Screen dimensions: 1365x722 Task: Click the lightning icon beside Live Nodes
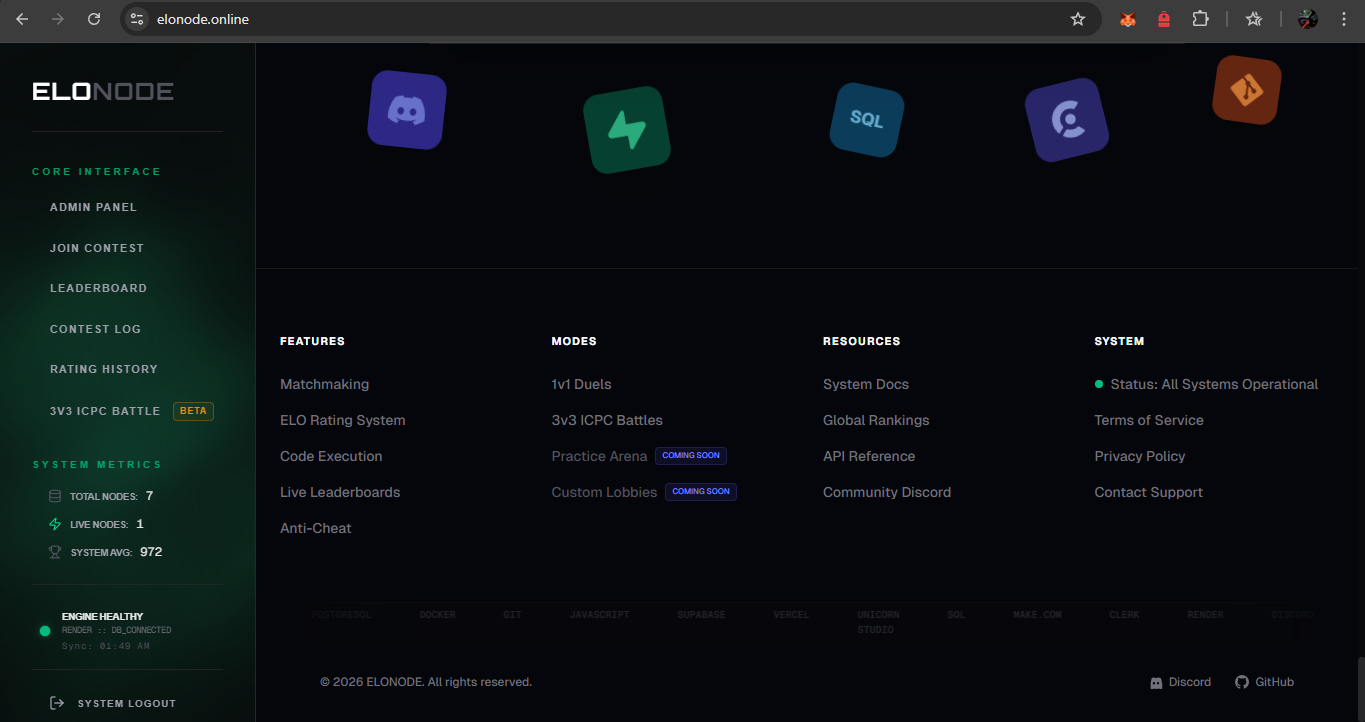click(55, 524)
